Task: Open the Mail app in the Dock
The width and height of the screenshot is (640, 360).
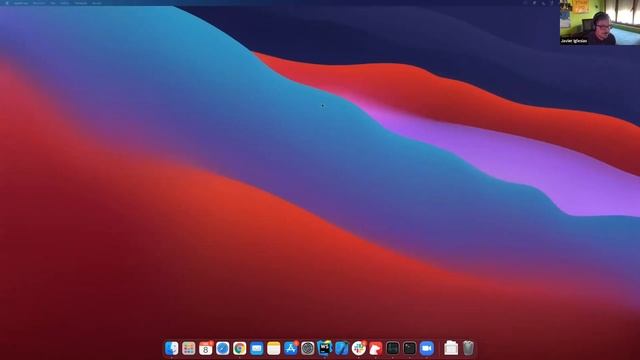Action: tap(256, 348)
